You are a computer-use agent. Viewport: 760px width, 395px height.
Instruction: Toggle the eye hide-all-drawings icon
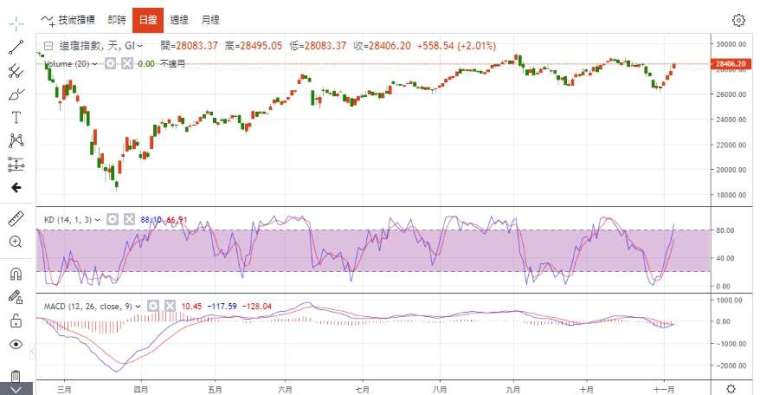click(16, 344)
